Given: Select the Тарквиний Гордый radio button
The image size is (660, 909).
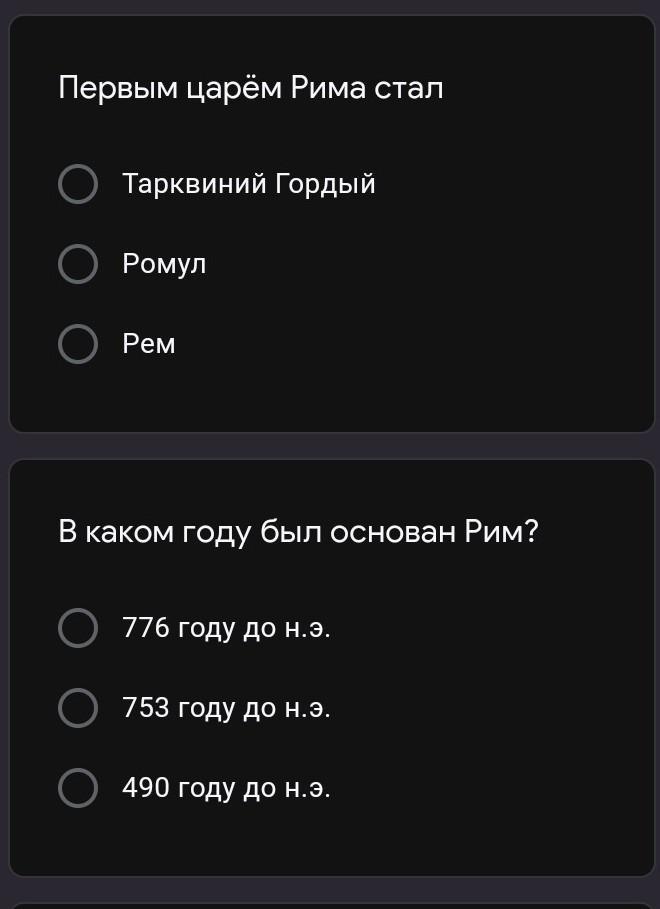Looking at the screenshot, I should (78, 185).
